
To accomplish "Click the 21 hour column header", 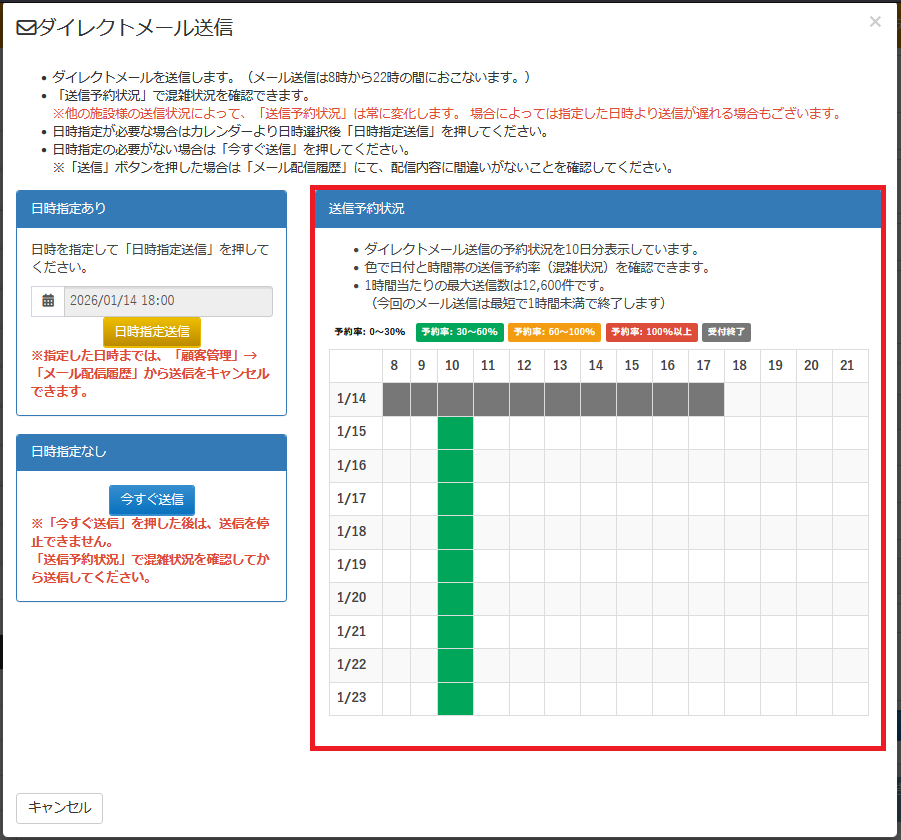I will (x=847, y=365).
